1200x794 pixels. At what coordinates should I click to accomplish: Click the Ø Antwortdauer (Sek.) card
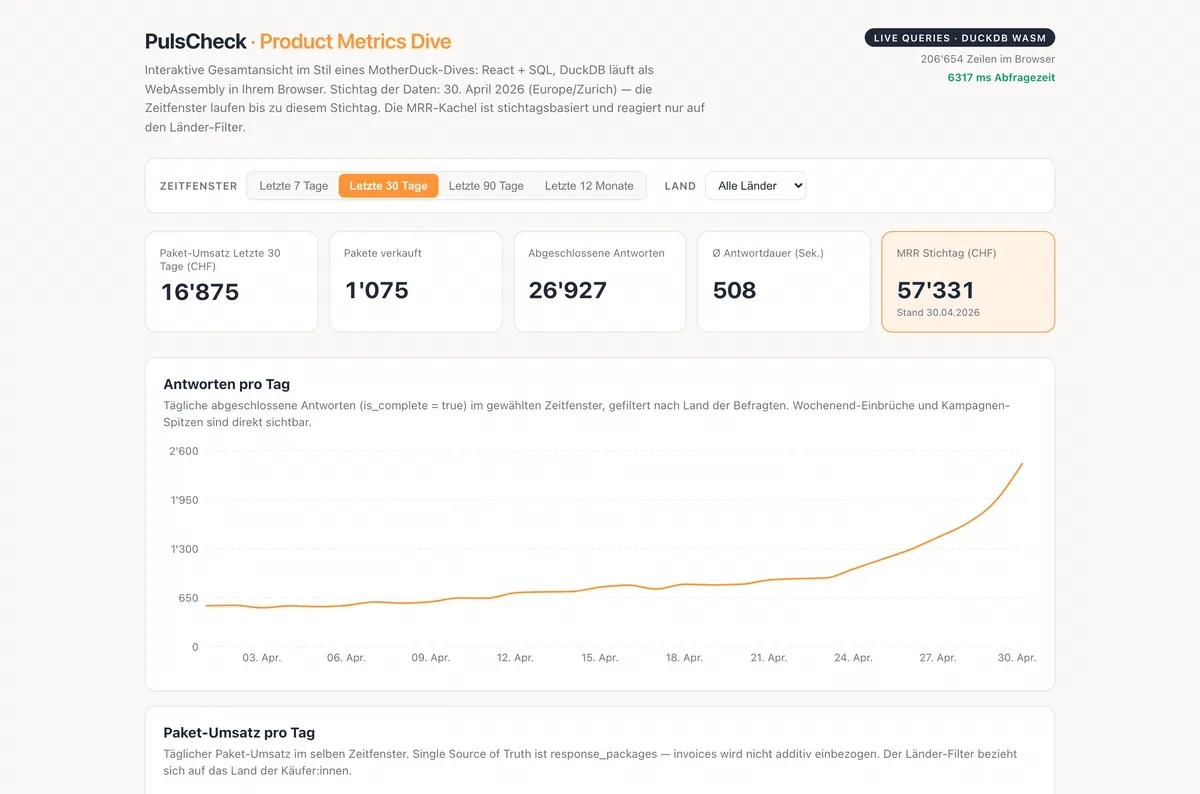(784, 282)
